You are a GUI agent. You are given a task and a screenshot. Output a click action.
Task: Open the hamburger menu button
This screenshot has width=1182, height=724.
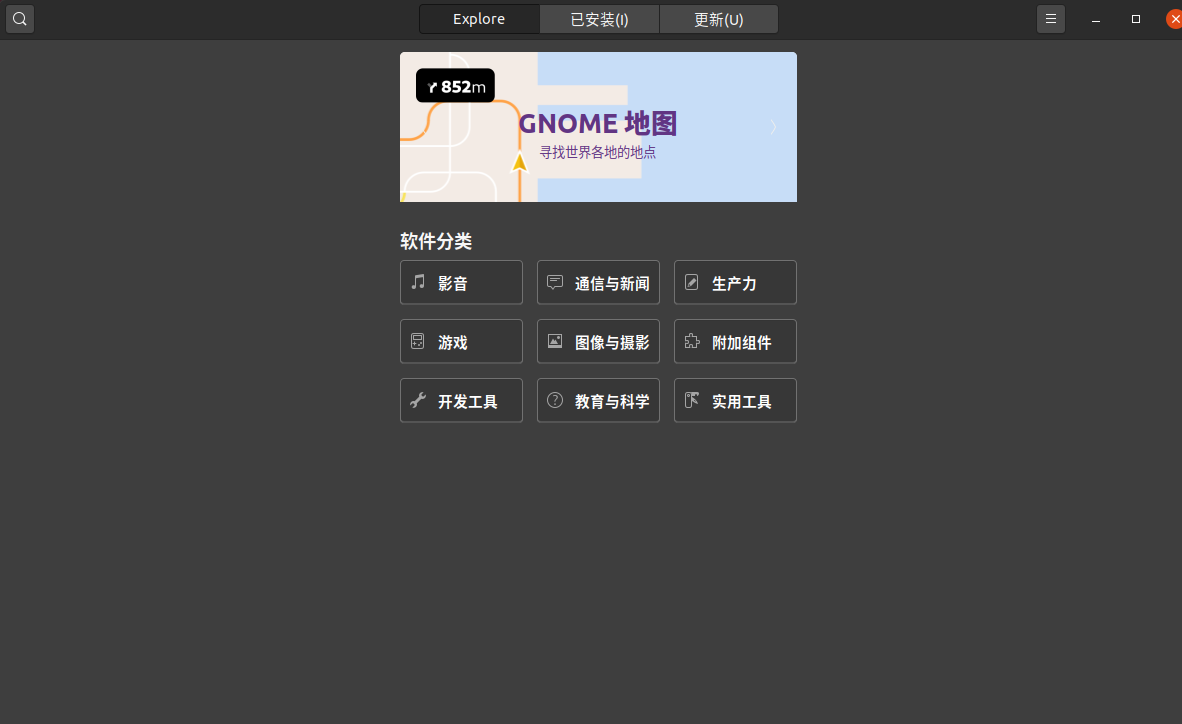click(x=1051, y=19)
